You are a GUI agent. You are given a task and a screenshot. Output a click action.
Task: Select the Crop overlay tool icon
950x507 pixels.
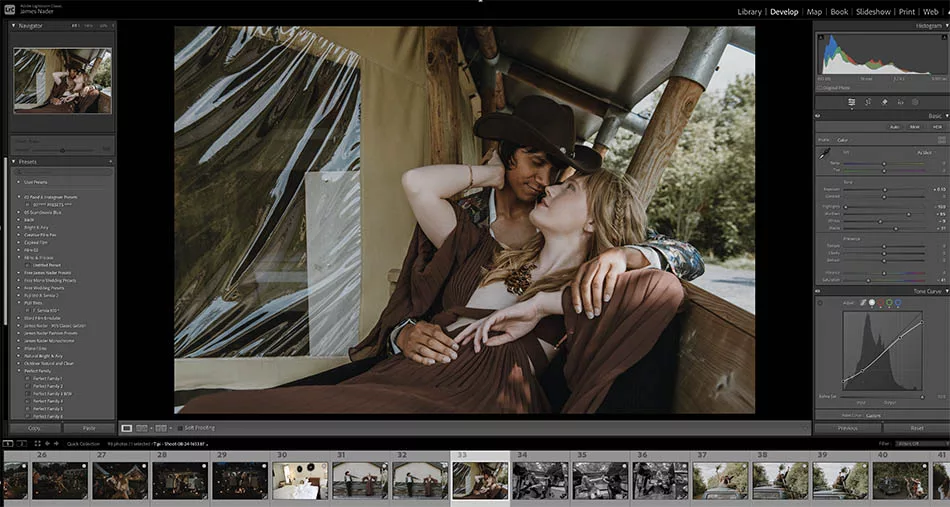point(868,102)
